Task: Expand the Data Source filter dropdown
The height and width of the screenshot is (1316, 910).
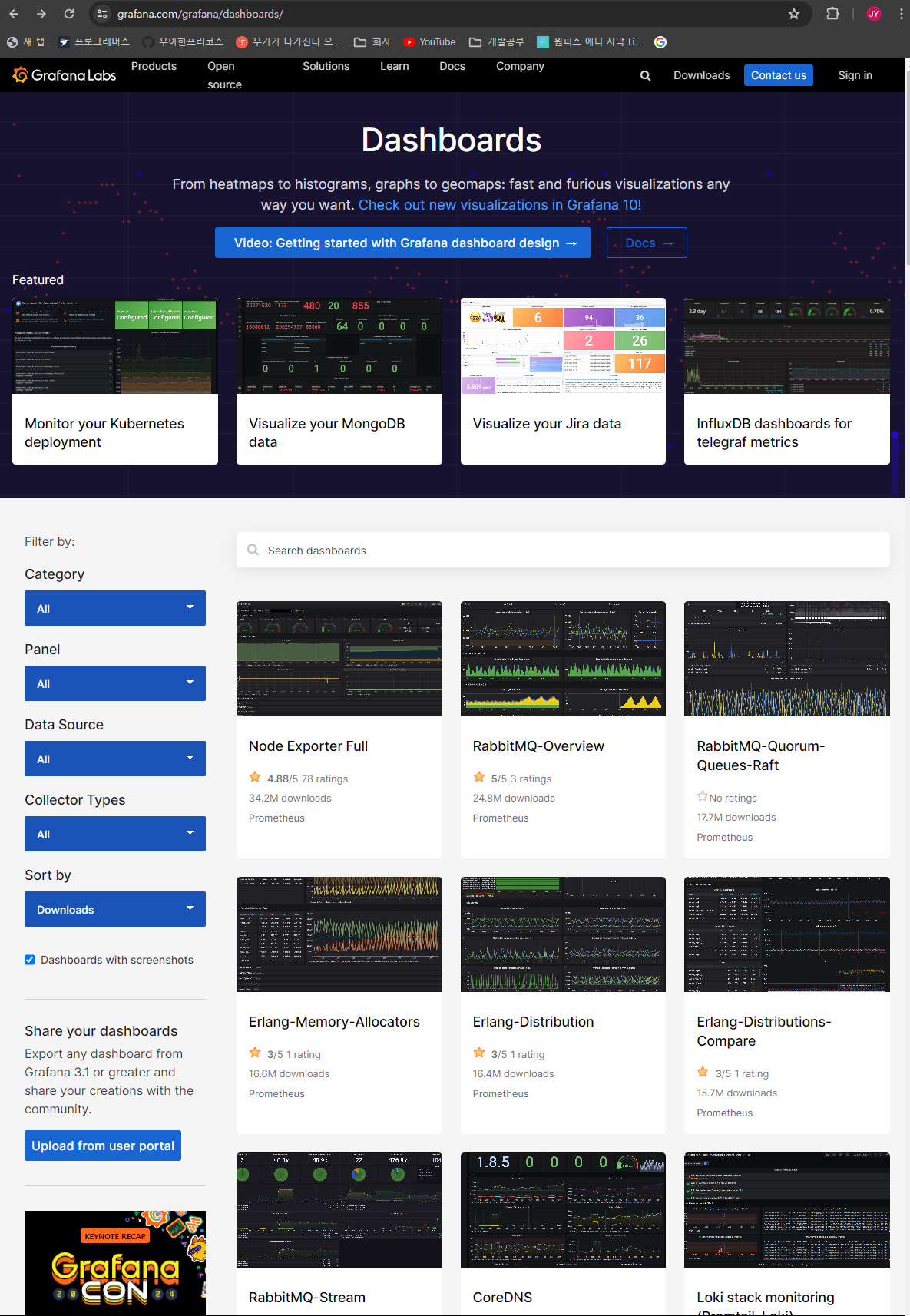Action: click(115, 759)
